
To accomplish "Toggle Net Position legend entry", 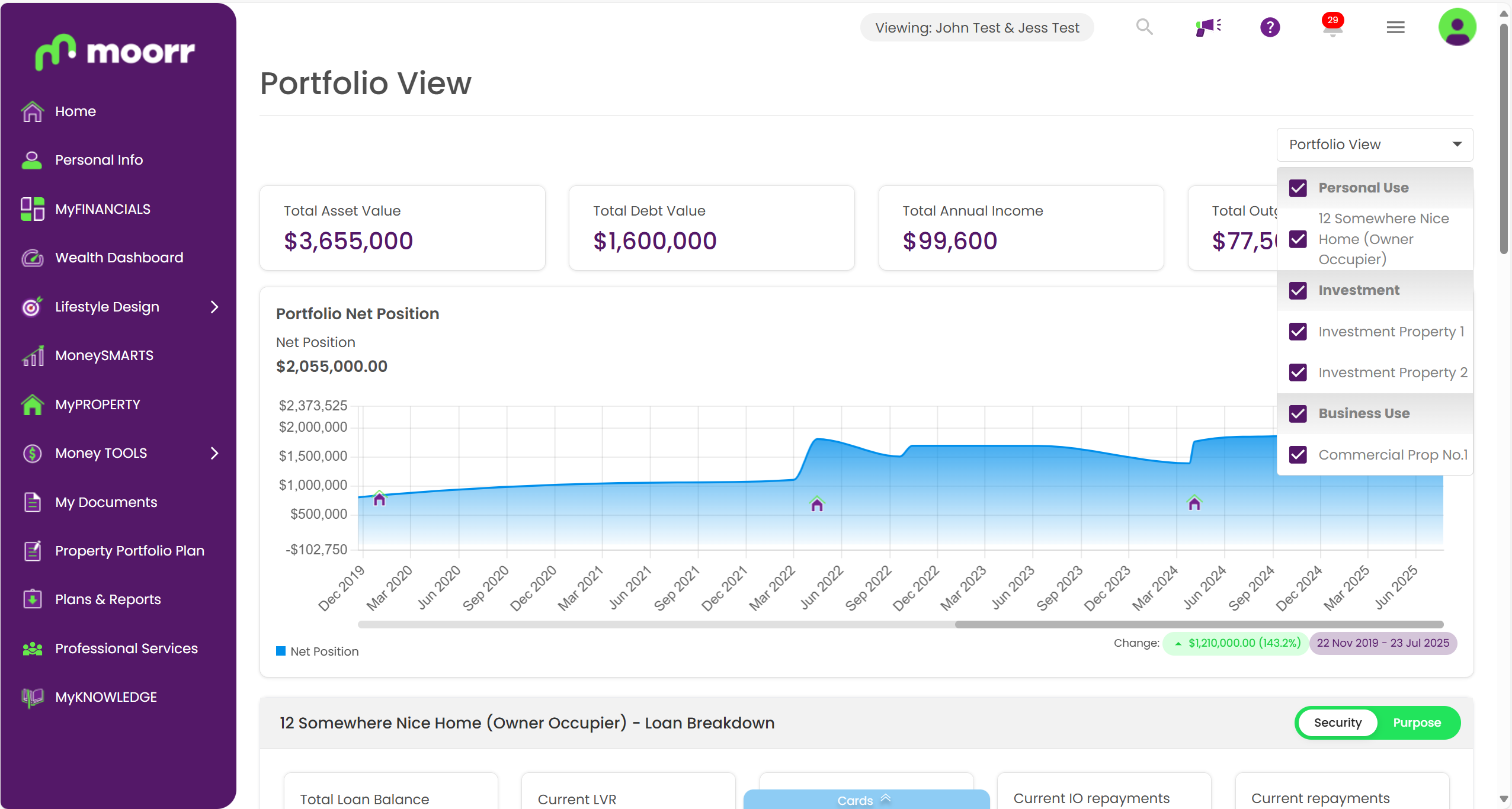I will click(x=318, y=651).
